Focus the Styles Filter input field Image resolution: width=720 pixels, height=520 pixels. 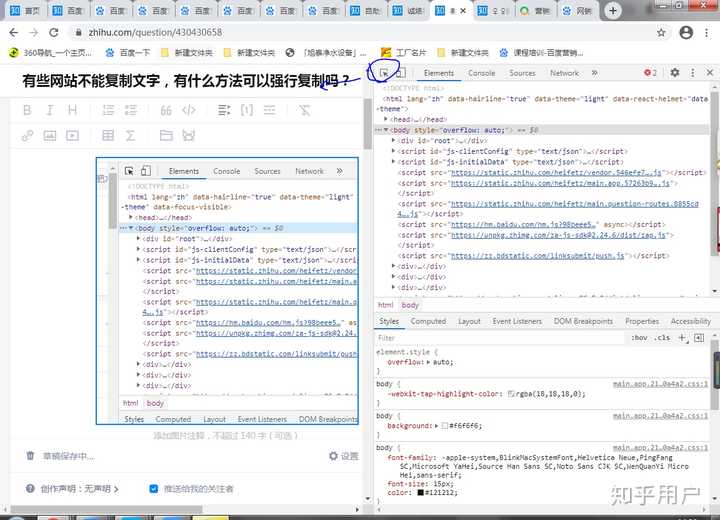pos(501,338)
